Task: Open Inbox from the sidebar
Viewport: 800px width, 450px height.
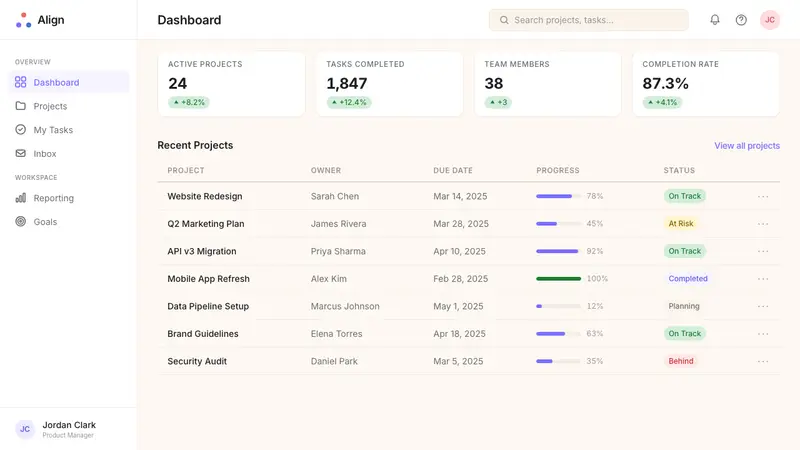Action: [x=69, y=154]
